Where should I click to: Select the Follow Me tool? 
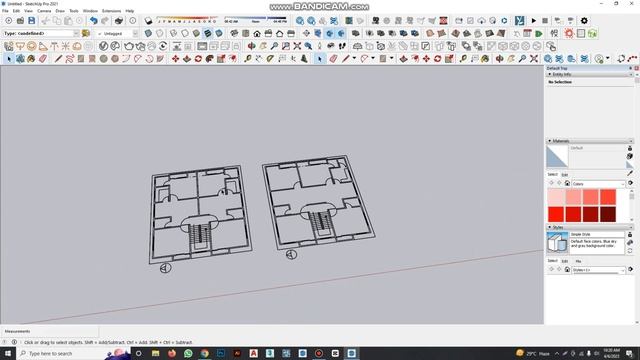coord(209,59)
